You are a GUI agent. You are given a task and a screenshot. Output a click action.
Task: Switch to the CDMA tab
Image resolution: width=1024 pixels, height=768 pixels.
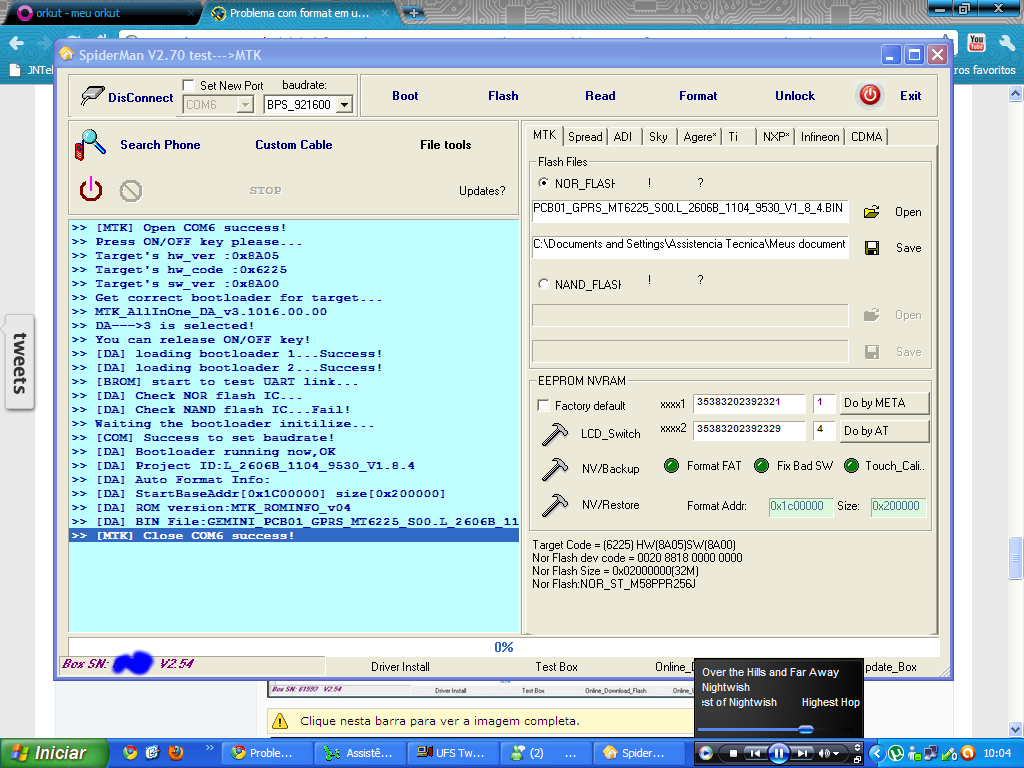point(866,136)
